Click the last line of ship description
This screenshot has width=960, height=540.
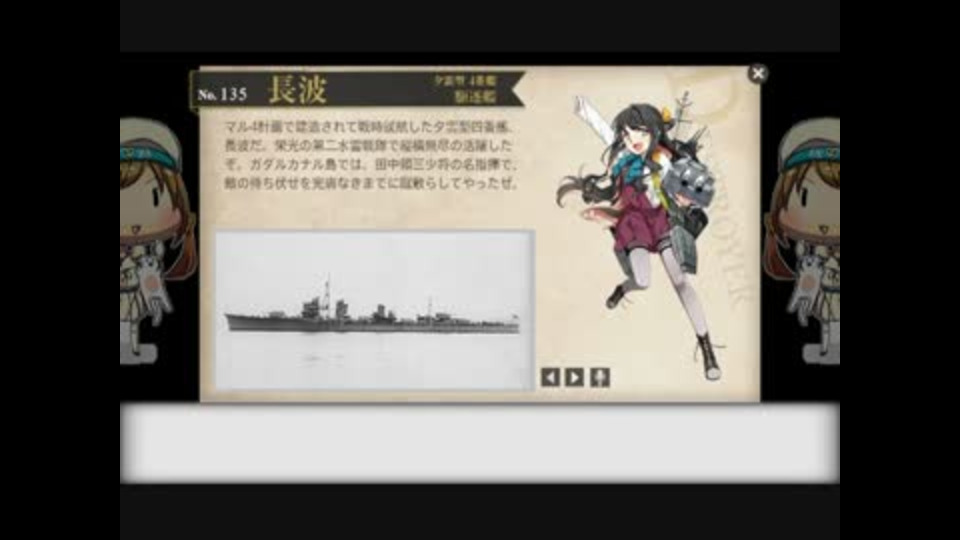(x=372, y=182)
